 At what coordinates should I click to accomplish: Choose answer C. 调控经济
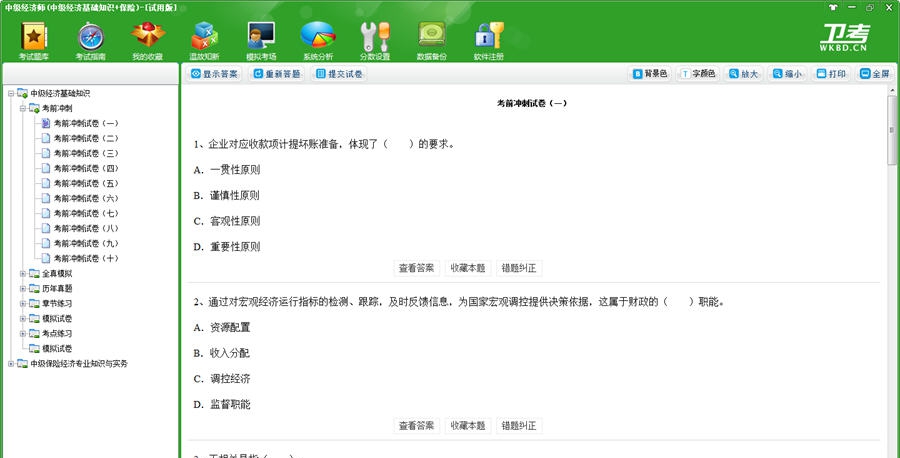[222, 379]
